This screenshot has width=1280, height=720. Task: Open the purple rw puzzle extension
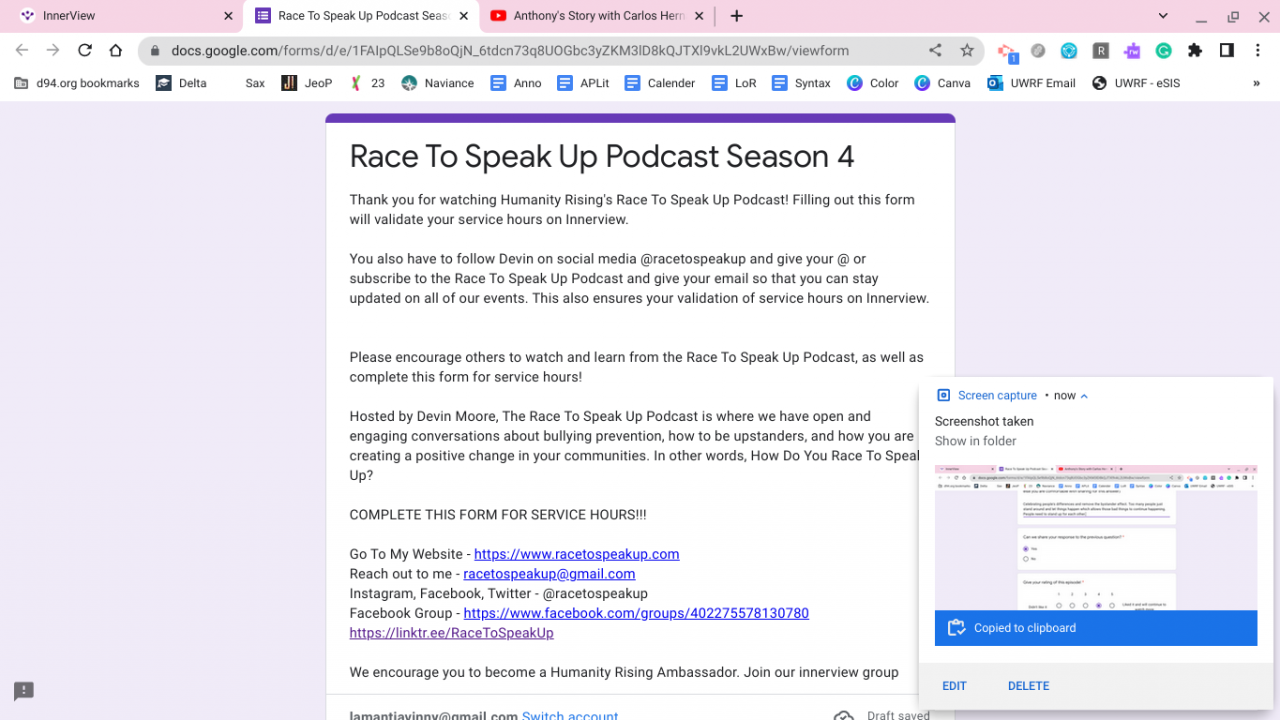[1132, 50]
